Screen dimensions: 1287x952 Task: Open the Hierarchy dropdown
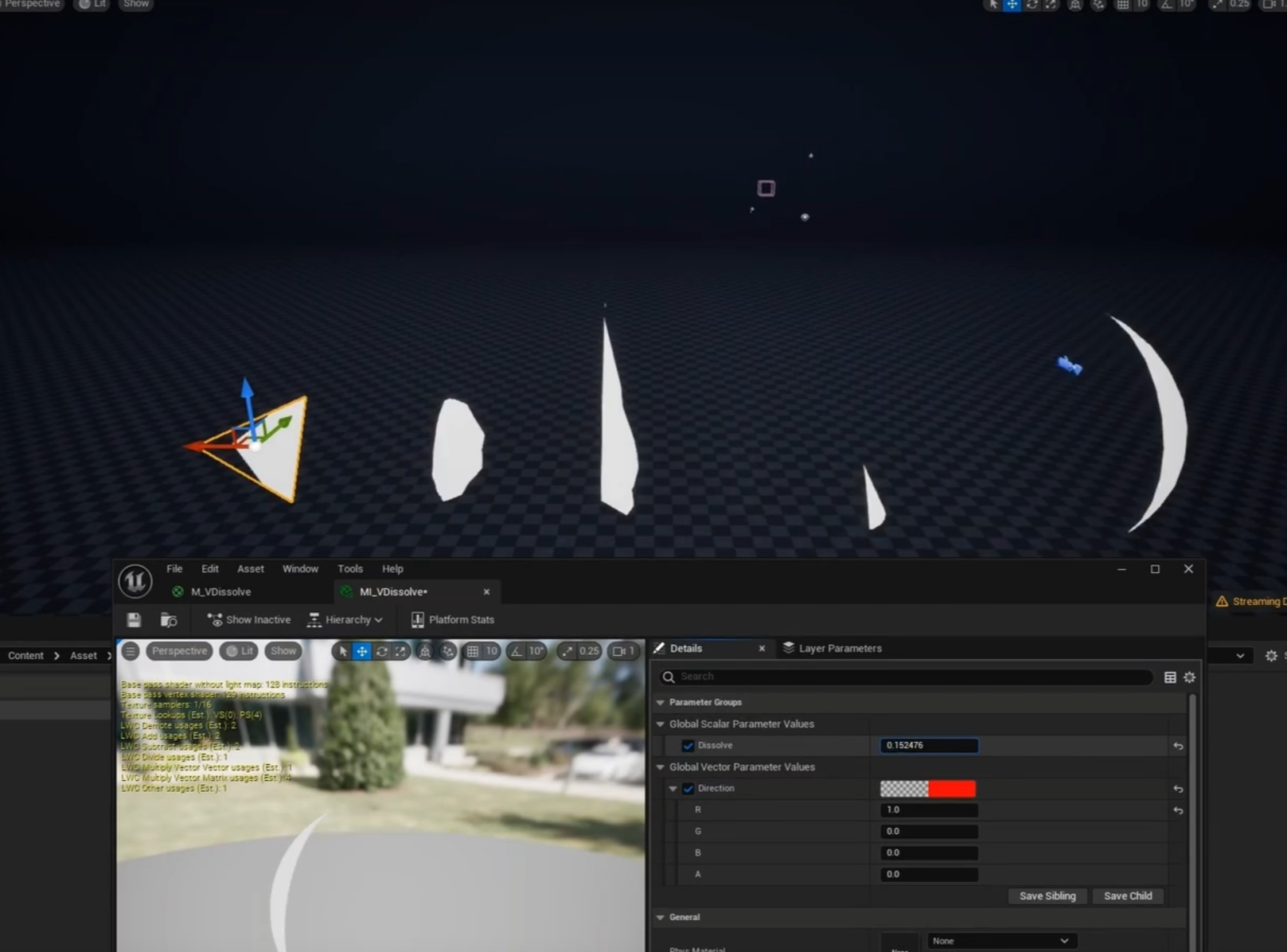point(345,619)
